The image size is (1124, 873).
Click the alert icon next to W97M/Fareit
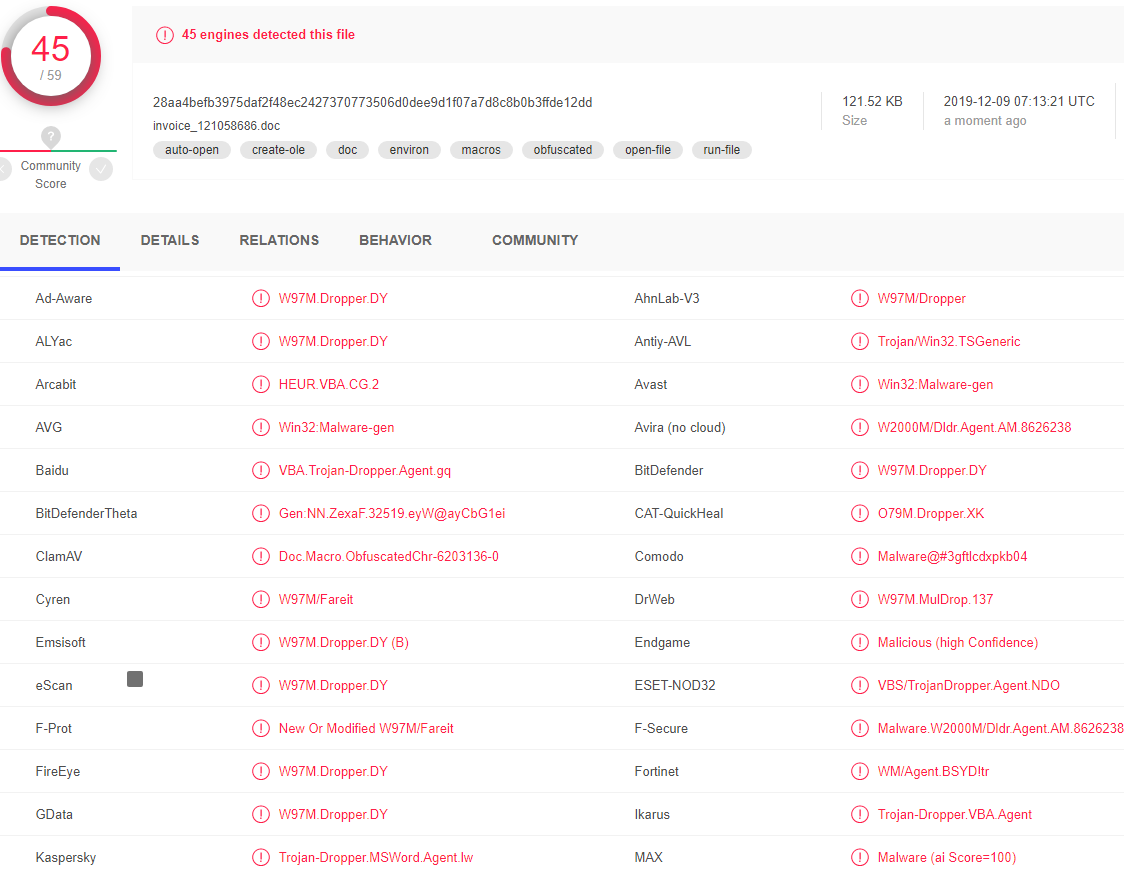261,599
